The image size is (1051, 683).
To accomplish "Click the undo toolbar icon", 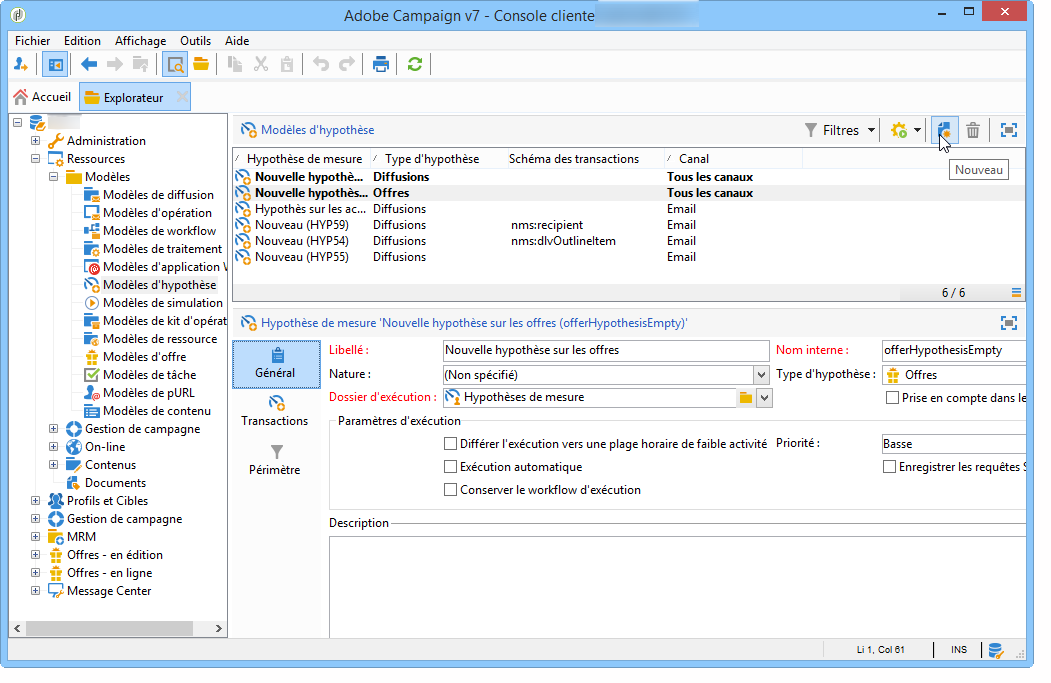I will [321, 64].
